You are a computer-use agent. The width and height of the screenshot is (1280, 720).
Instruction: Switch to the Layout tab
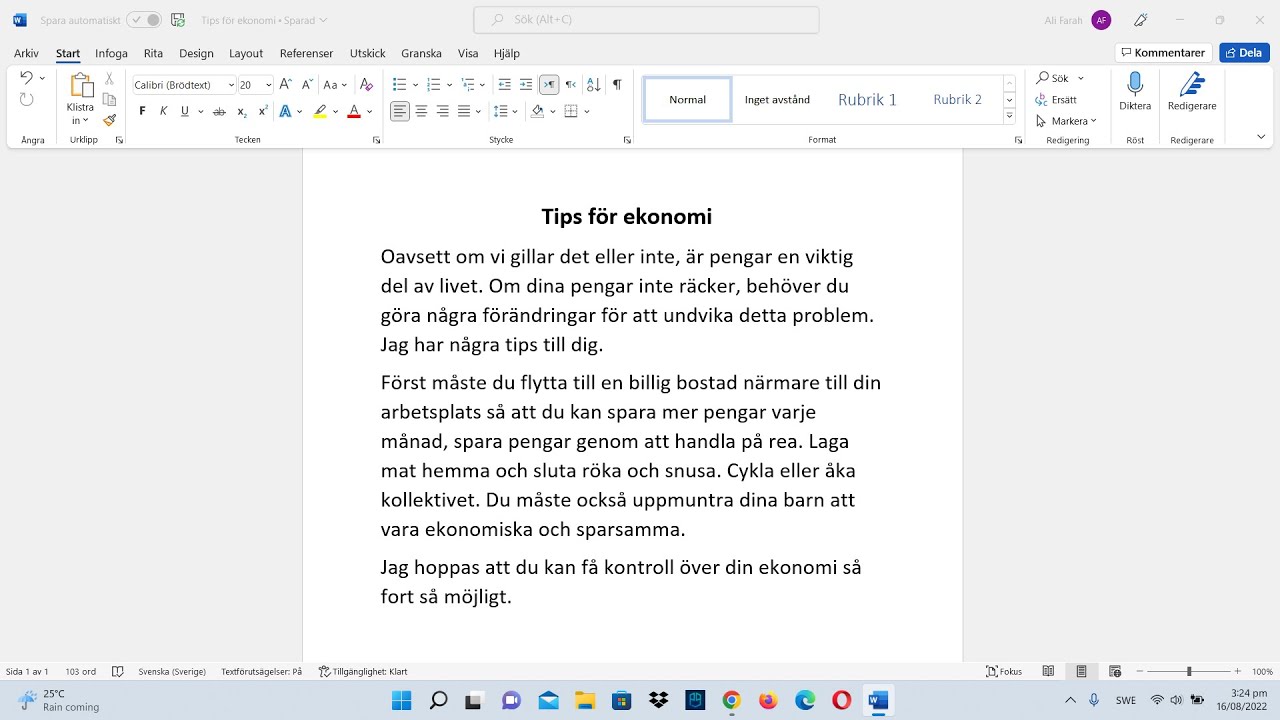(x=246, y=54)
